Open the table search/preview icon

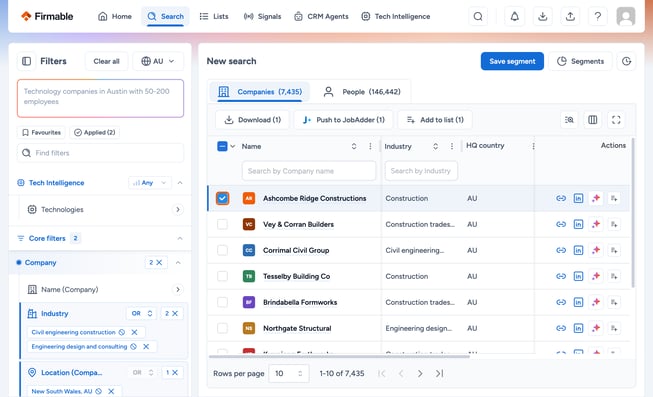point(569,120)
